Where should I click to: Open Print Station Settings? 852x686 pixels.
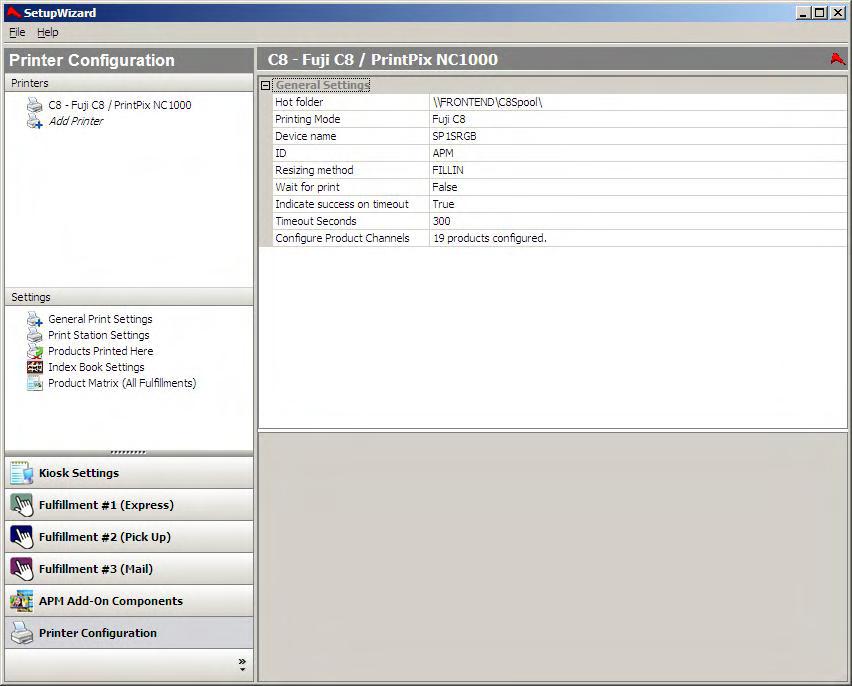click(98, 335)
